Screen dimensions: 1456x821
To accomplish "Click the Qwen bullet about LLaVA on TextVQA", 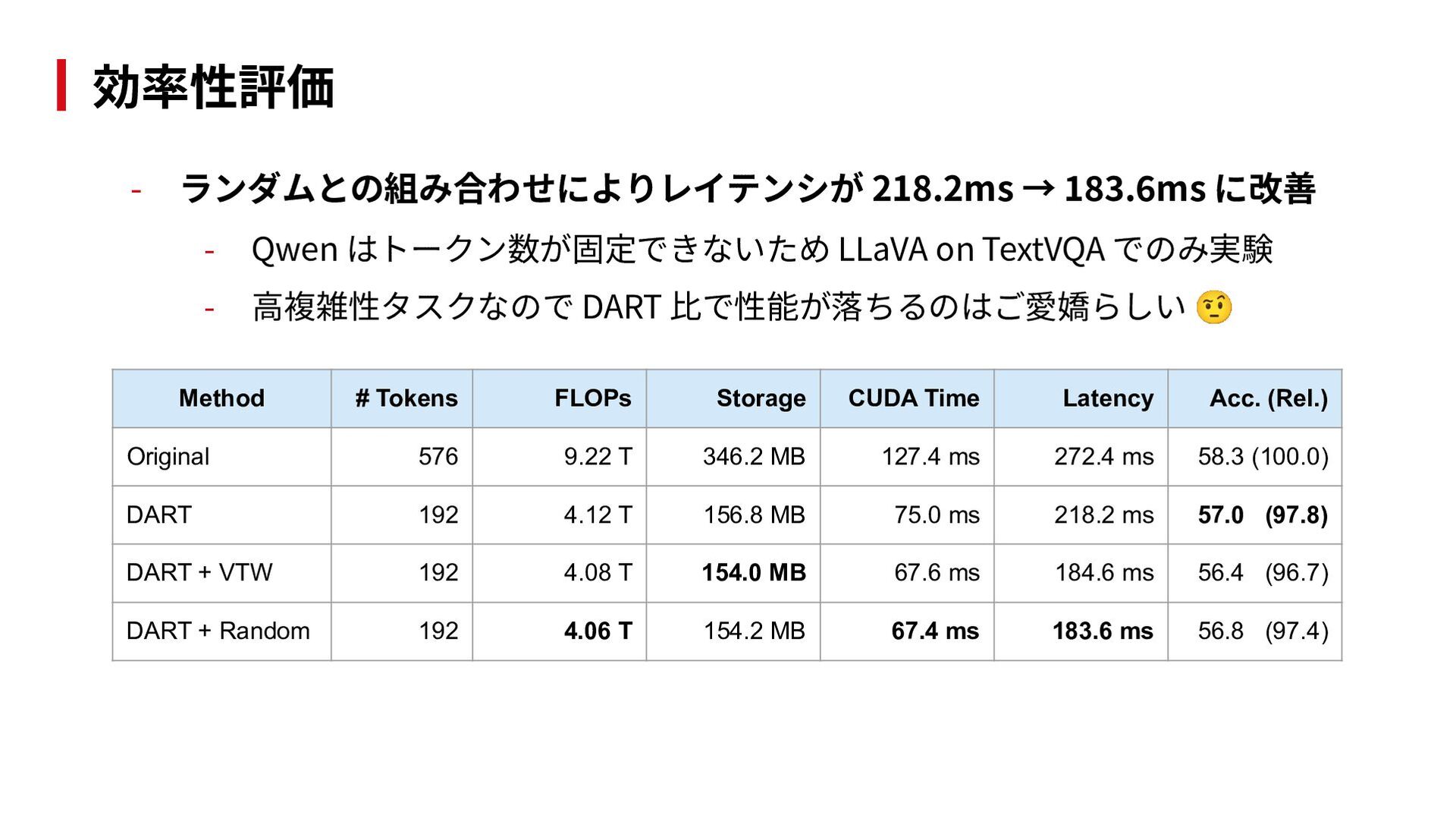I will coord(762,249).
